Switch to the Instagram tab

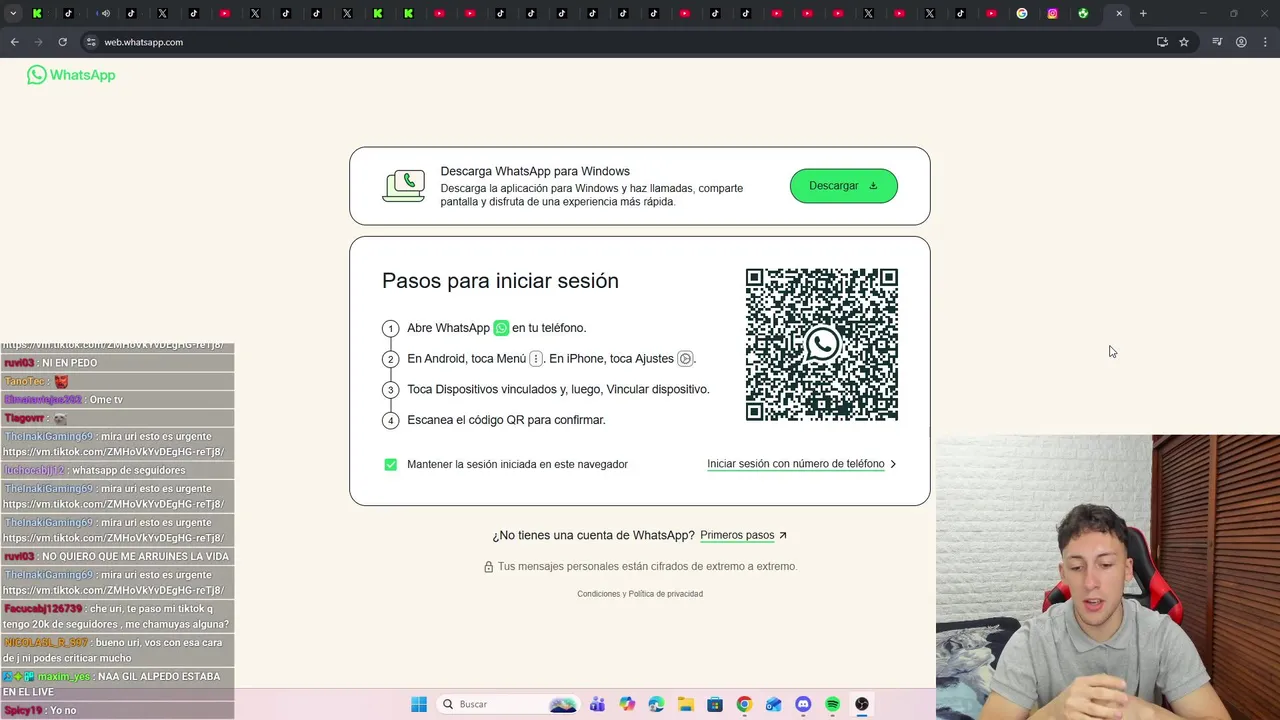[x=1052, y=13]
